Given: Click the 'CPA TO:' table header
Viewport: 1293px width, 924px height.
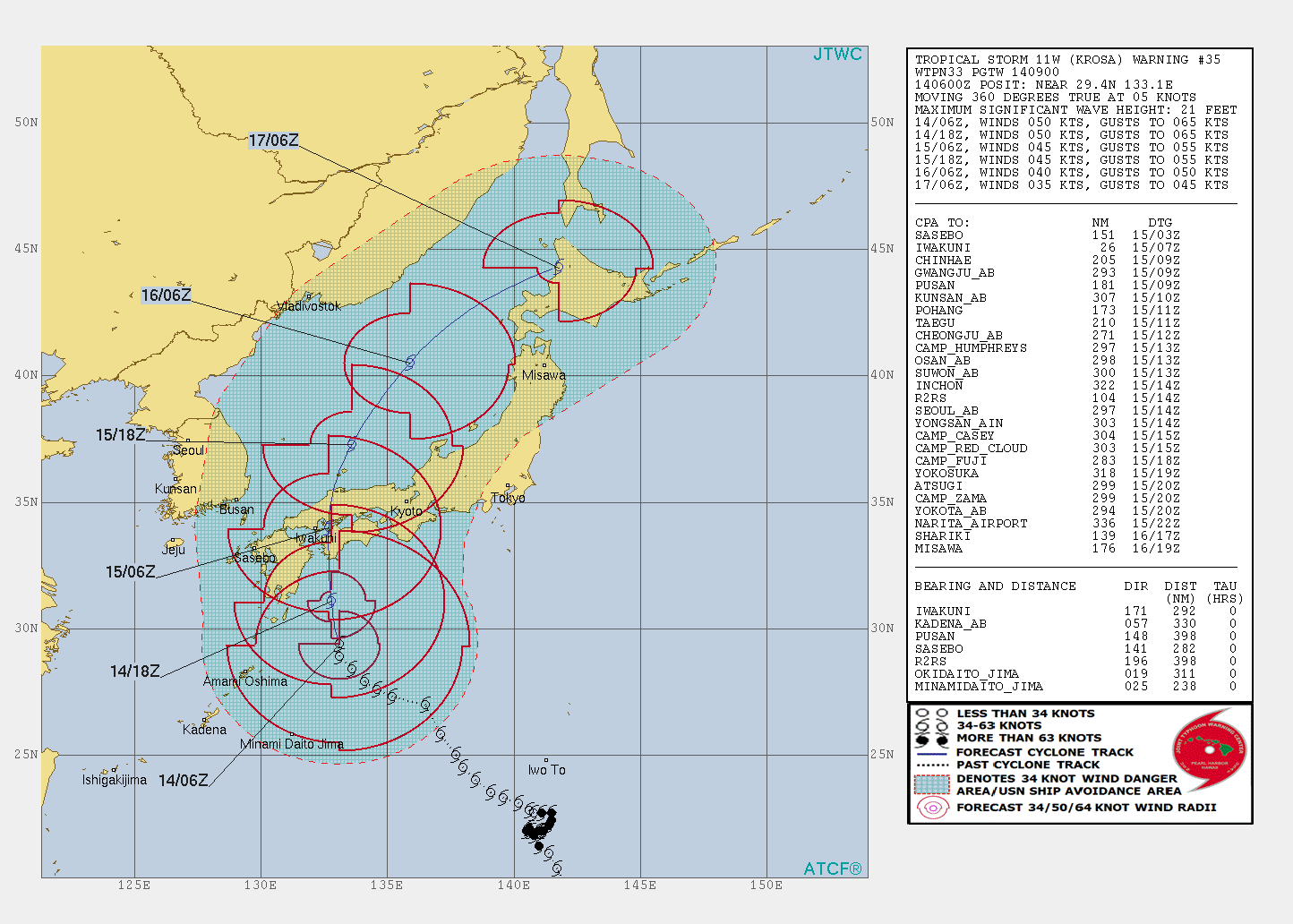Looking at the screenshot, I should (942, 223).
